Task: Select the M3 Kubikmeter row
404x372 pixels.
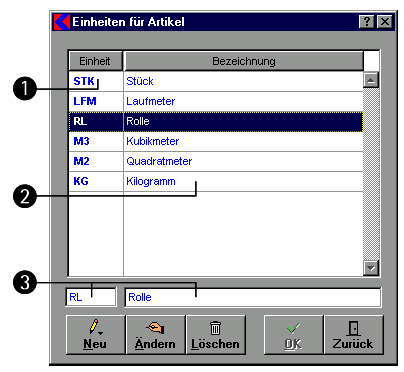Action: [x=216, y=141]
